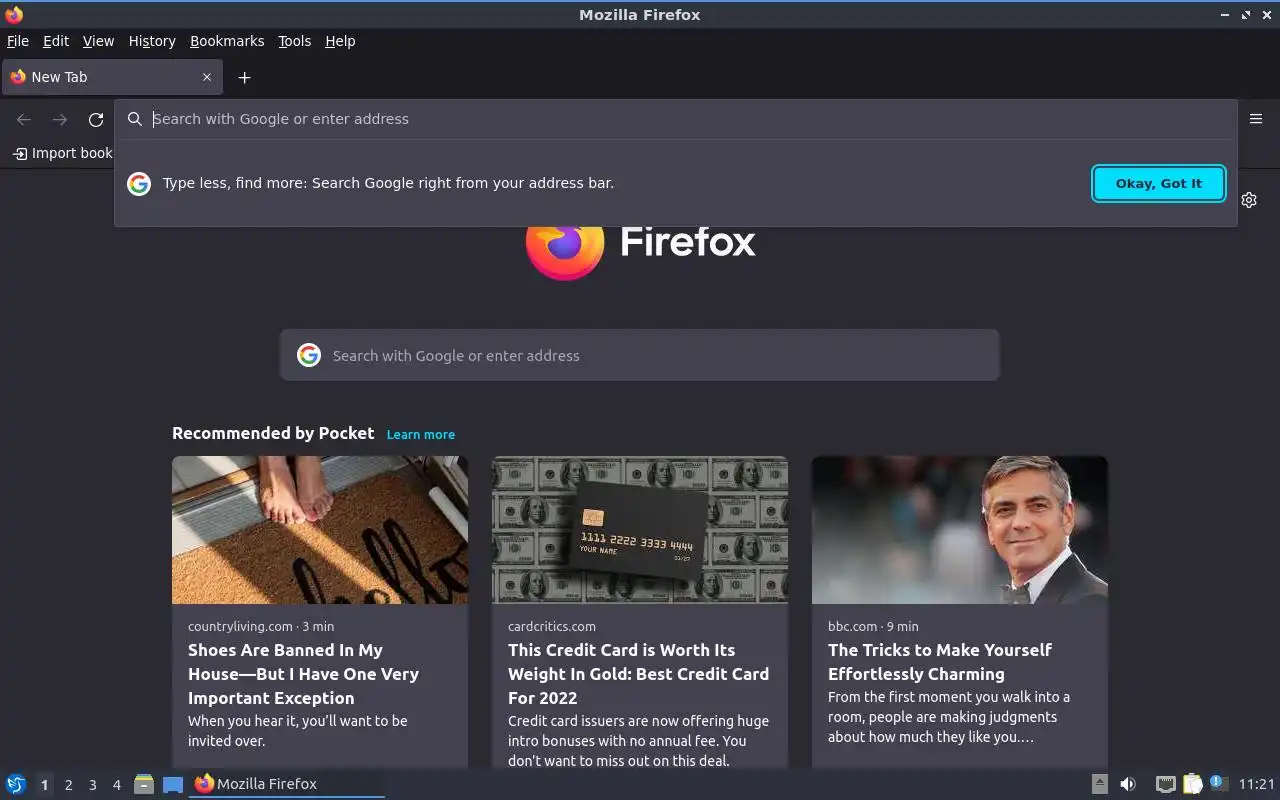Open This Credit Card is Worth Its Weight article
1280x800 pixels.
tap(638, 674)
